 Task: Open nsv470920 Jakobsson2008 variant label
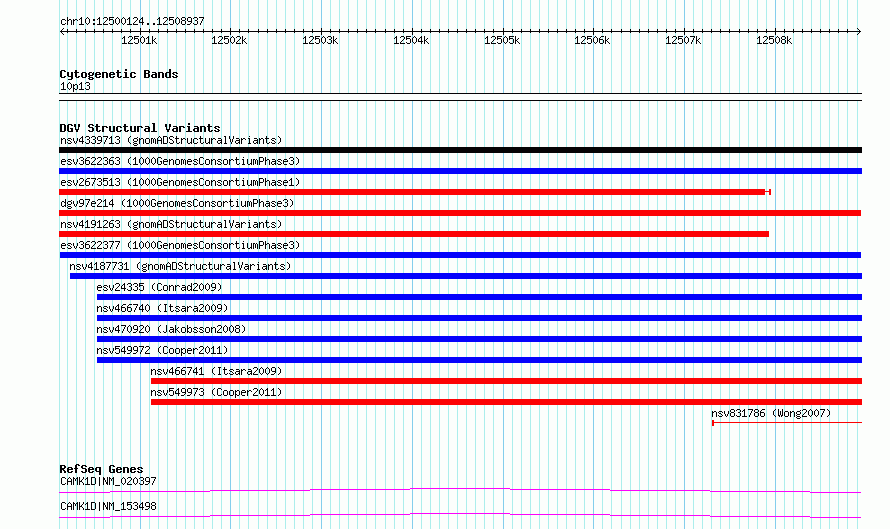[x=171, y=329]
